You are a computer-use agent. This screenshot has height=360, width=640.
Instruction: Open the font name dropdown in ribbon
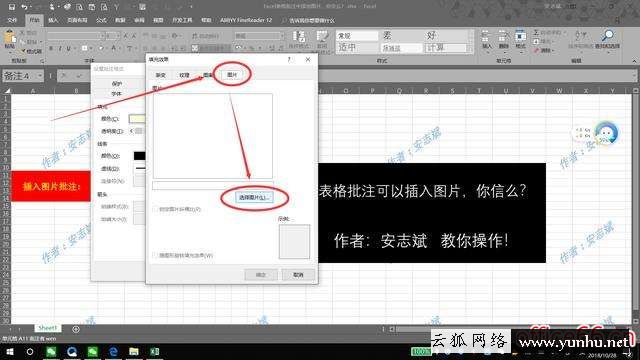click(x=102, y=36)
